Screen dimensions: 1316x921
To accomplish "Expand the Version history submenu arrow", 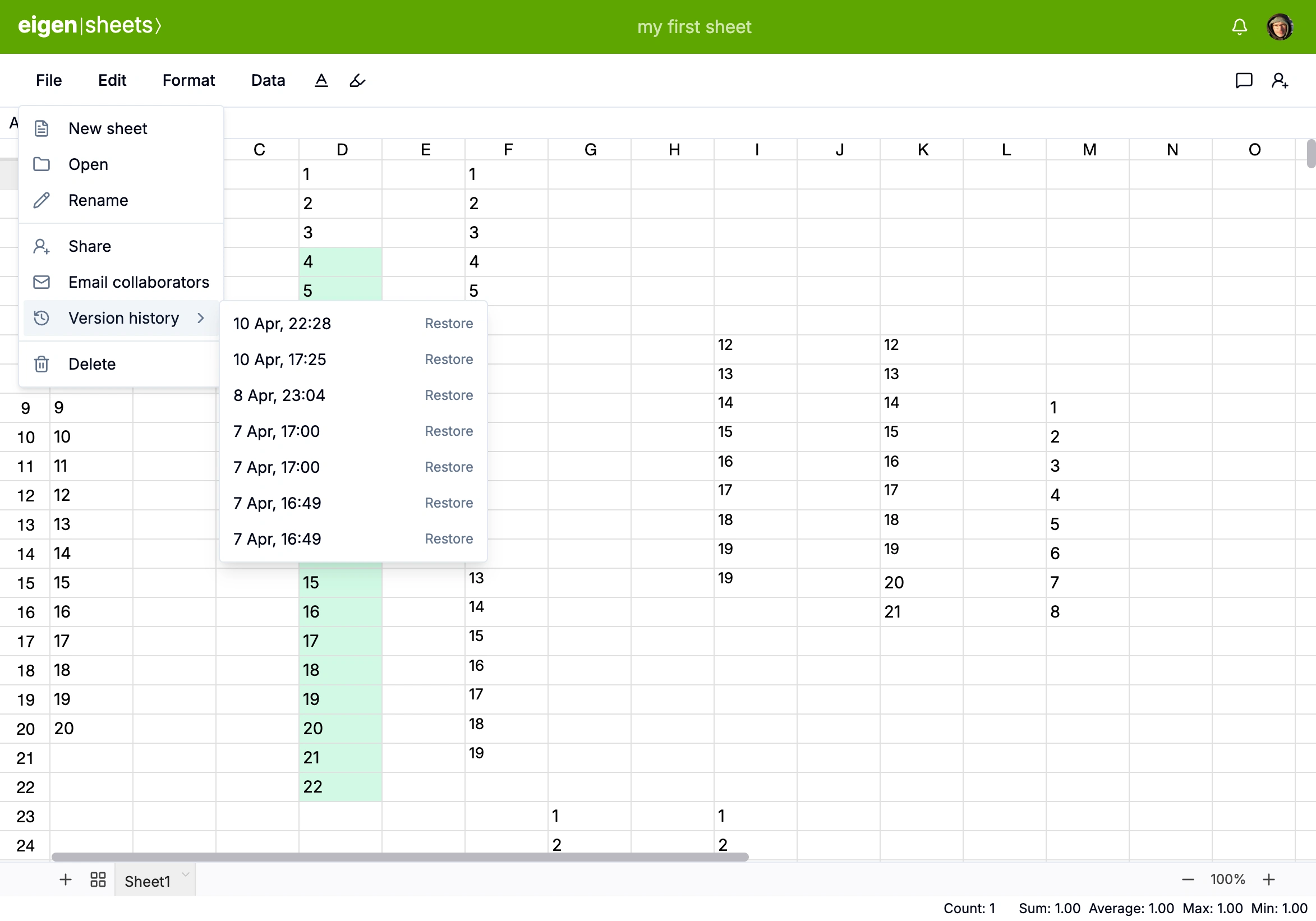I will point(201,318).
